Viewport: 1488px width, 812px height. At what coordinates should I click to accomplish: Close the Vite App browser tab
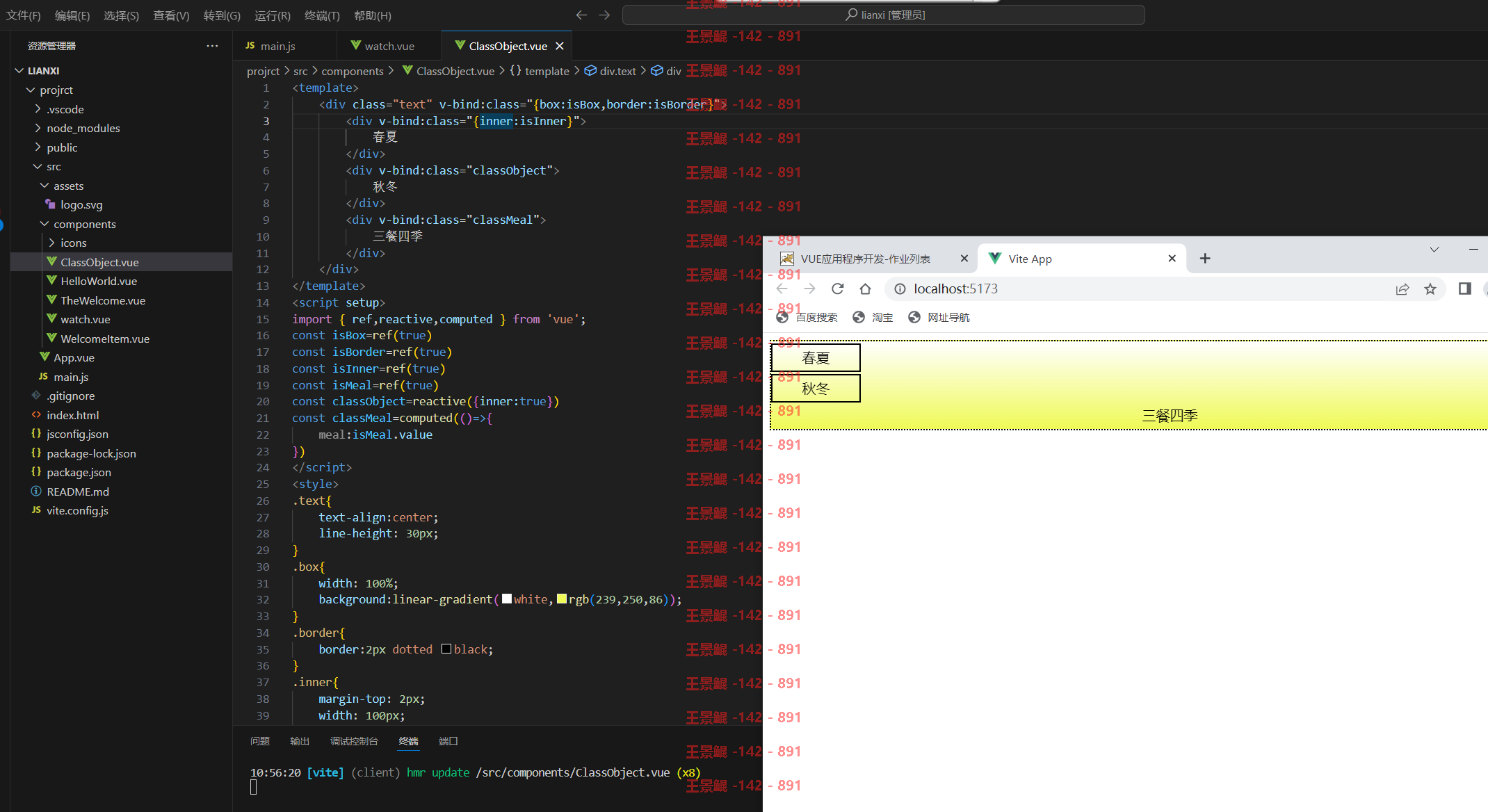point(1172,258)
